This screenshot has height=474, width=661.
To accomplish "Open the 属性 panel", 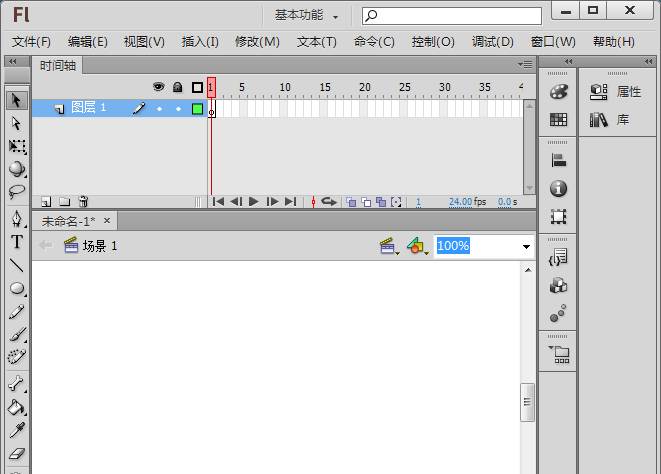I will click(616, 92).
